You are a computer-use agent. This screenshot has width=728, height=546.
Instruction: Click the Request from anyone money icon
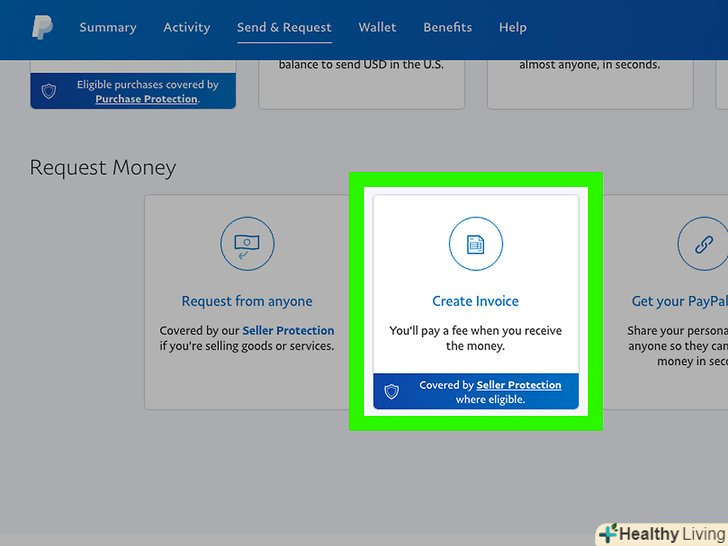(x=247, y=244)
